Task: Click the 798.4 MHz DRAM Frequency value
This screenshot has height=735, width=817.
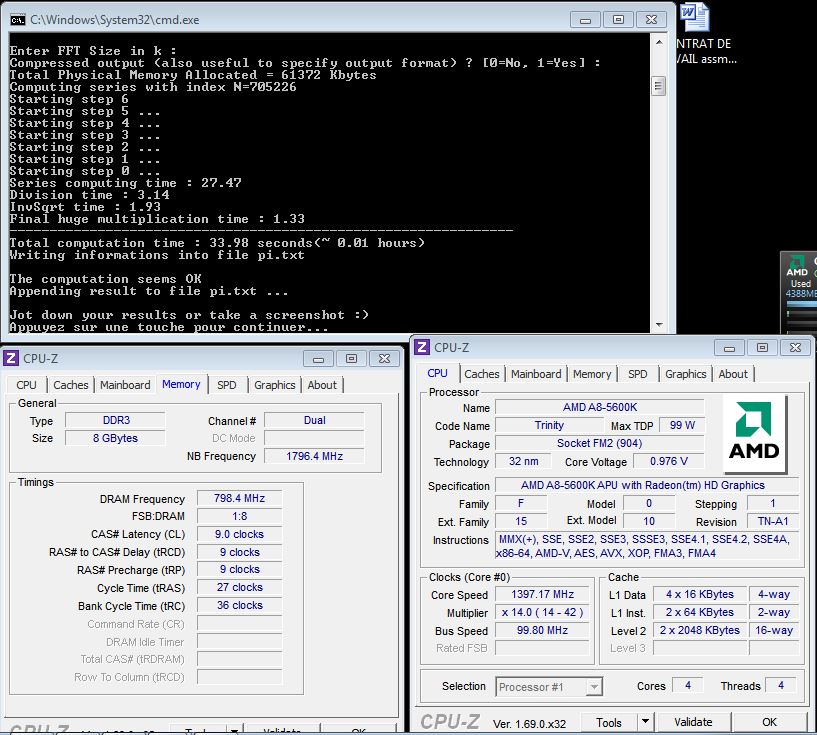Action: pos(240,499)
